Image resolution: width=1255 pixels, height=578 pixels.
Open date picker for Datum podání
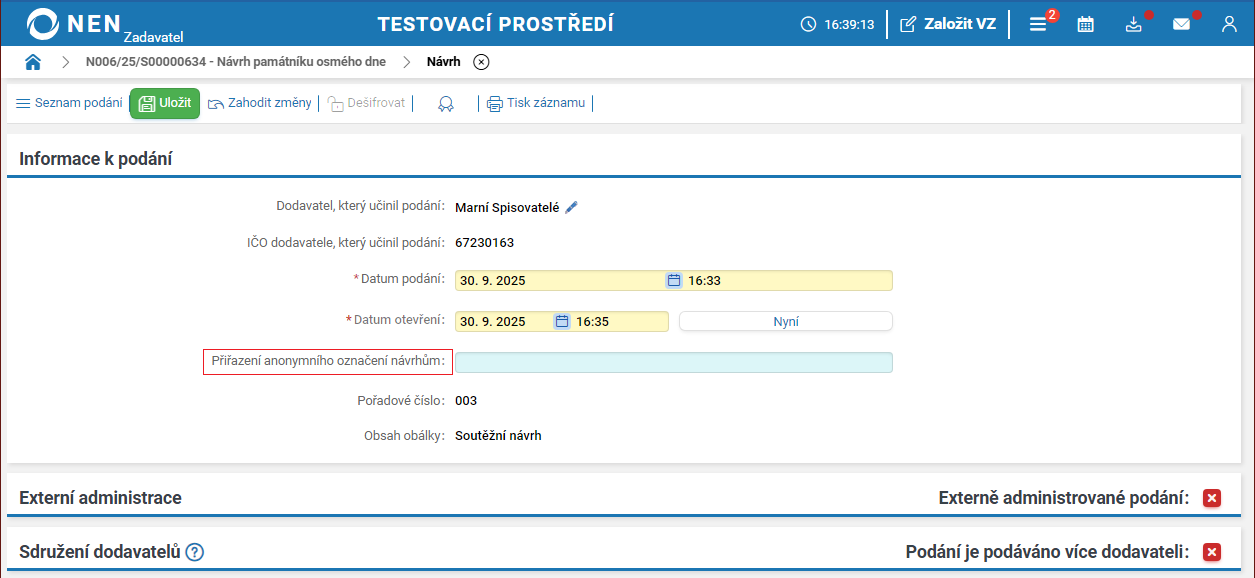(674, 281)
